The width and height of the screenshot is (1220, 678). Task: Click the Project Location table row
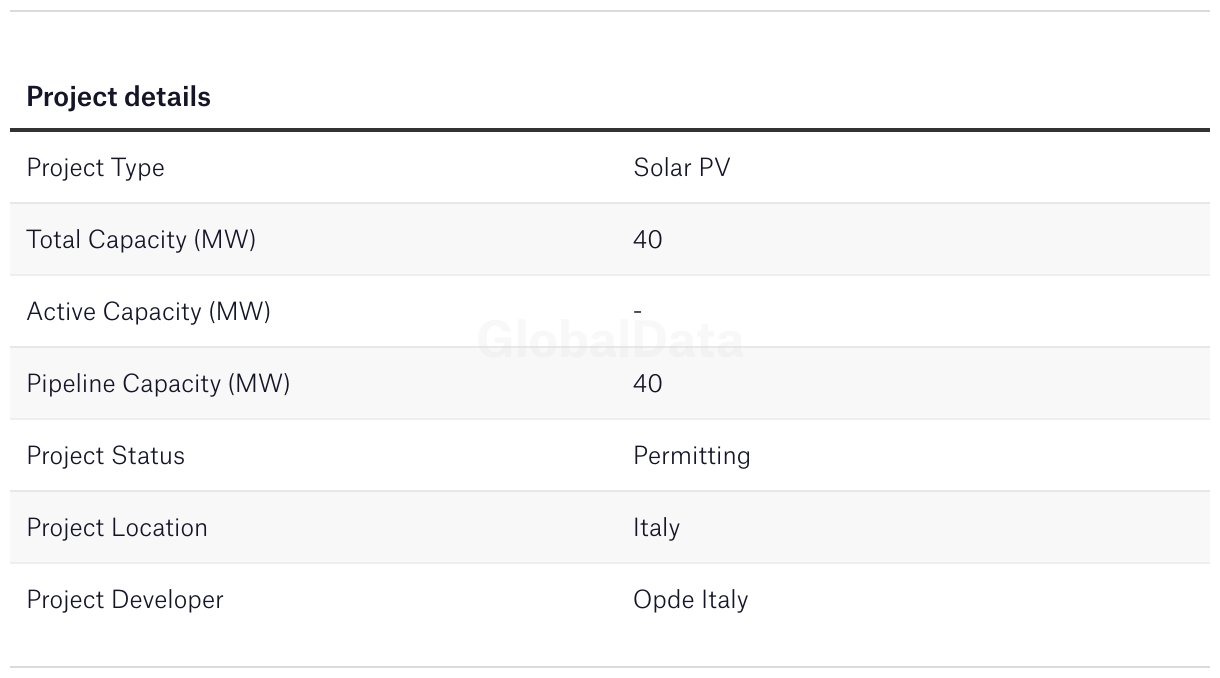point(610,528)
